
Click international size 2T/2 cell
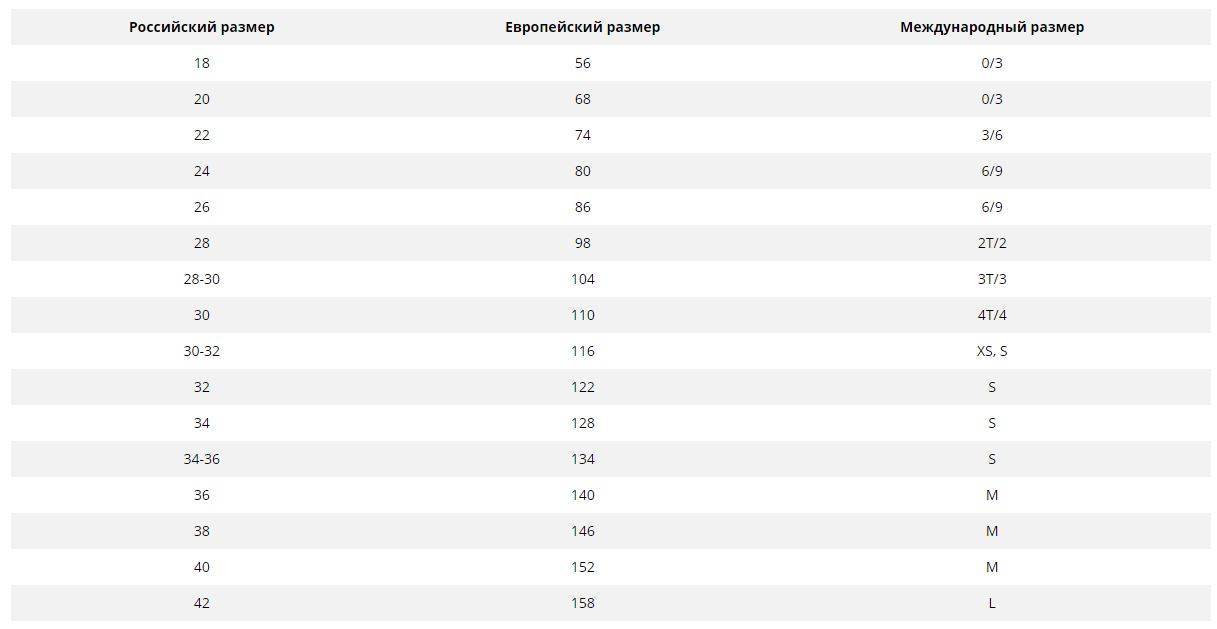[x=991, y=243]
